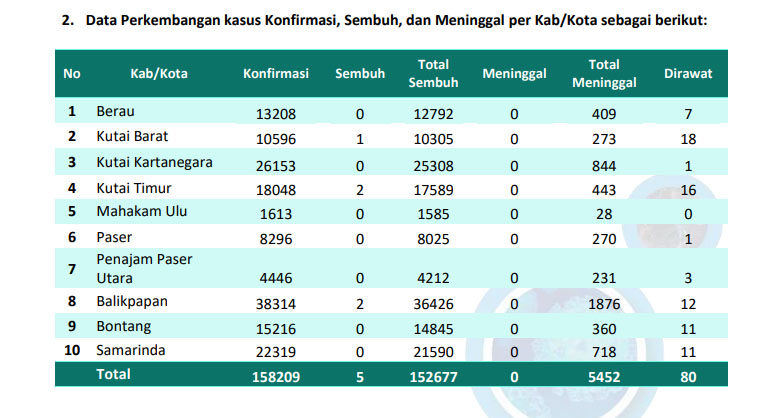
Task: Select the 'Berau' row name
Action: pos(115,111)
